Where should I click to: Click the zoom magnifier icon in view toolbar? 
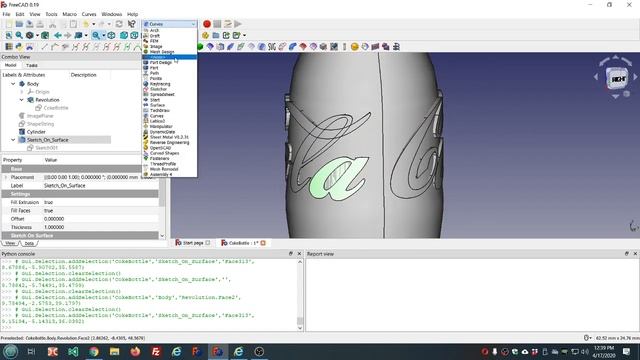[x=96, y=36]
